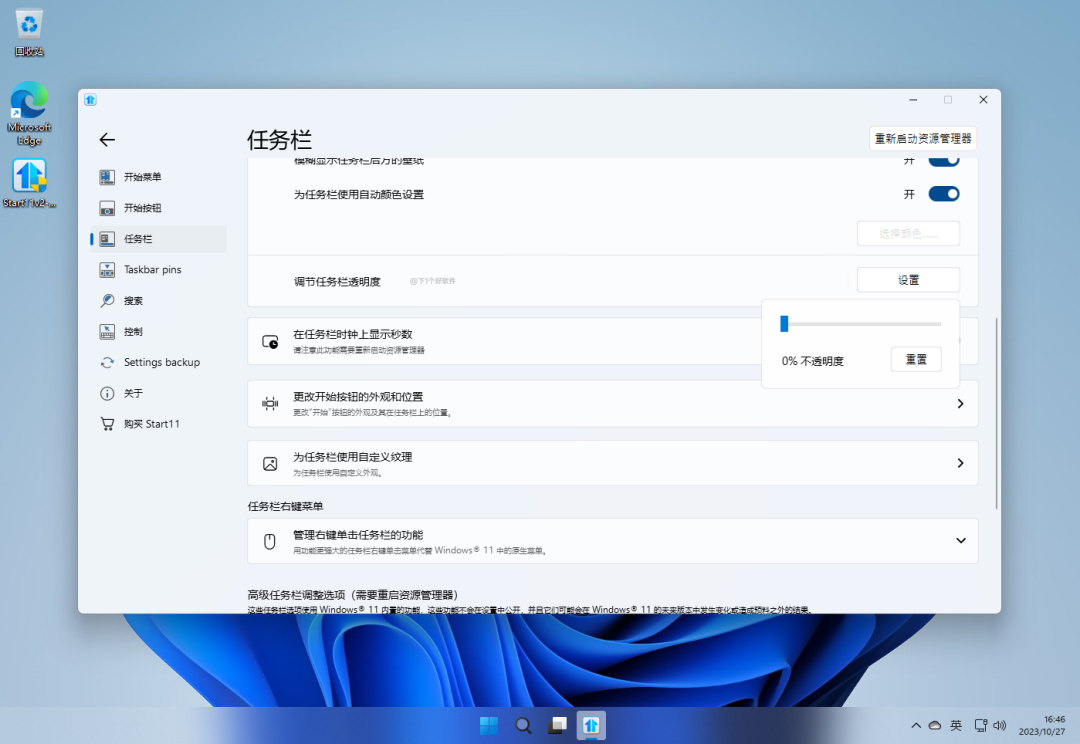1080x744 pixels.
Task: Open Microsoft Edge desktop shortcut
Action: coord(29,114)
